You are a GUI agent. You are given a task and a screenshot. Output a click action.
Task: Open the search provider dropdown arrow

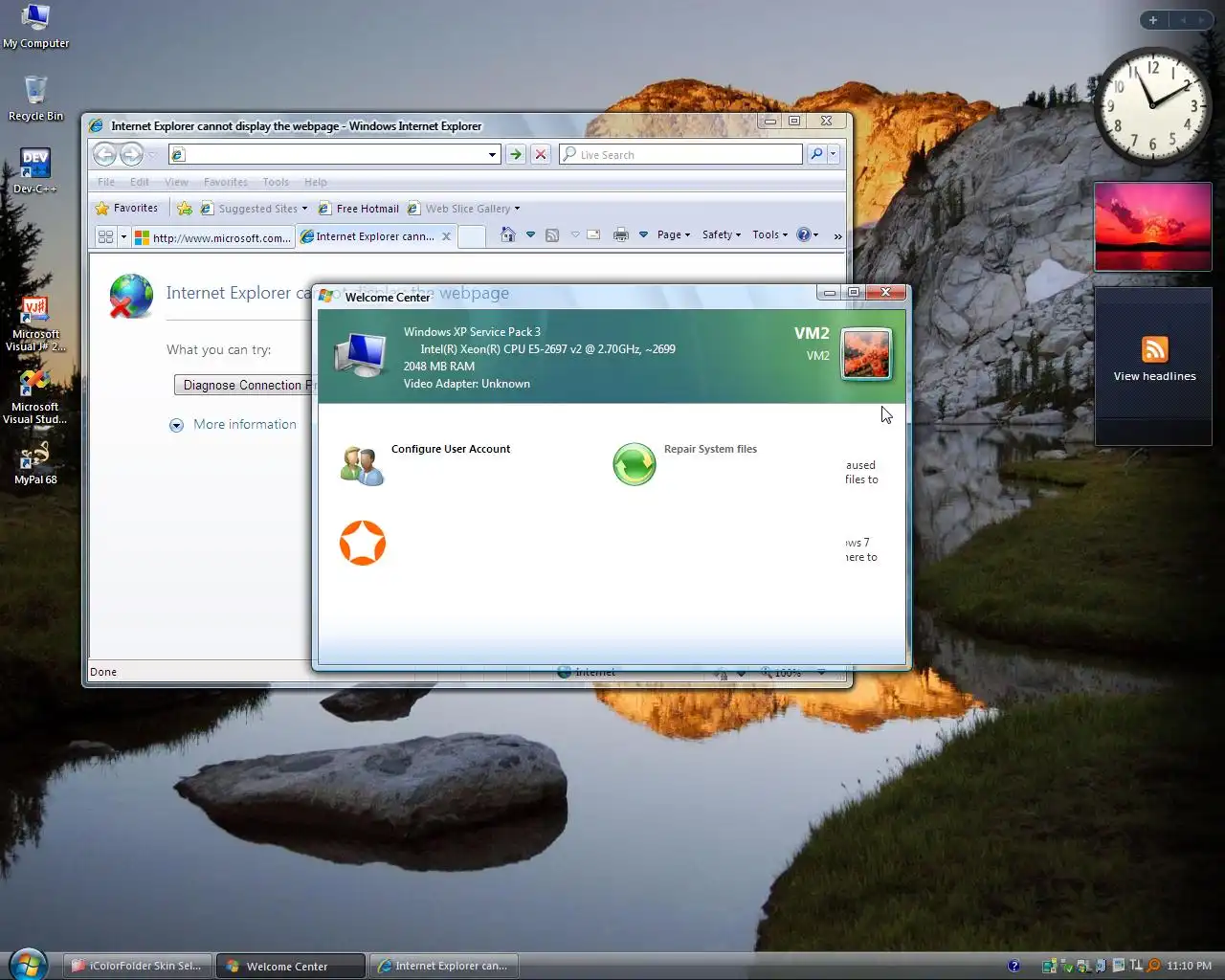[x=833, y=154]
